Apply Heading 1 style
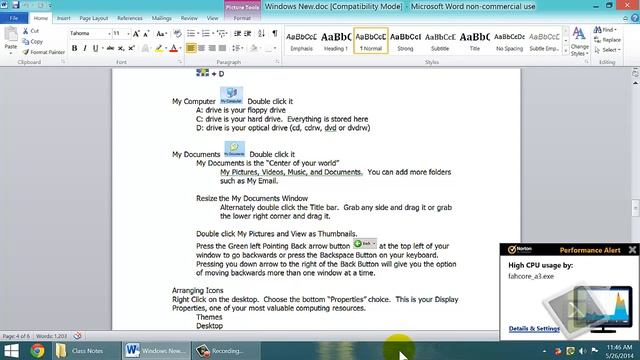Image resolution: width=640 pixels, height=360 pixels. [336, 41]
